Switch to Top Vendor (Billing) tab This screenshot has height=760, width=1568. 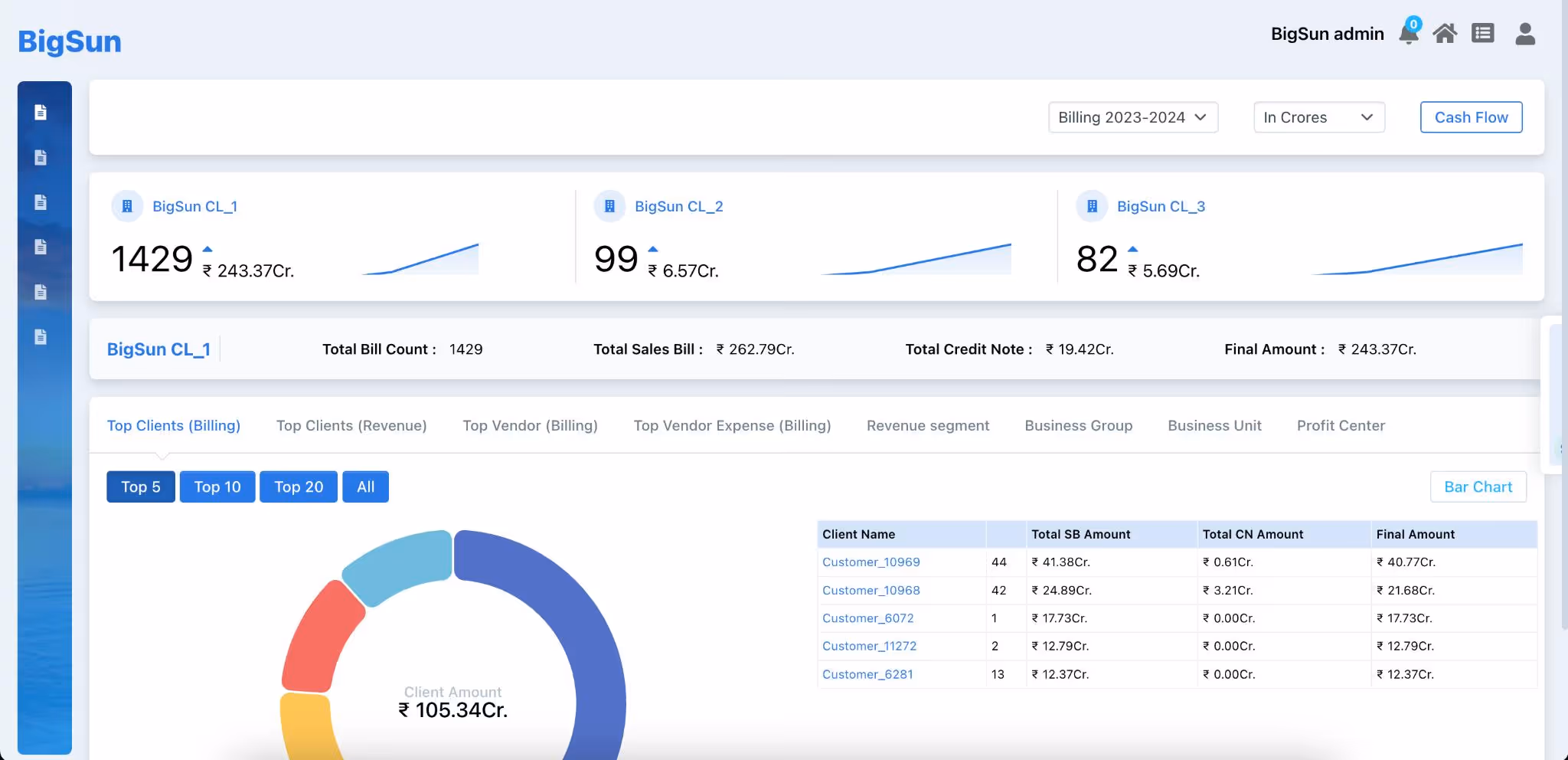[530, 425]
